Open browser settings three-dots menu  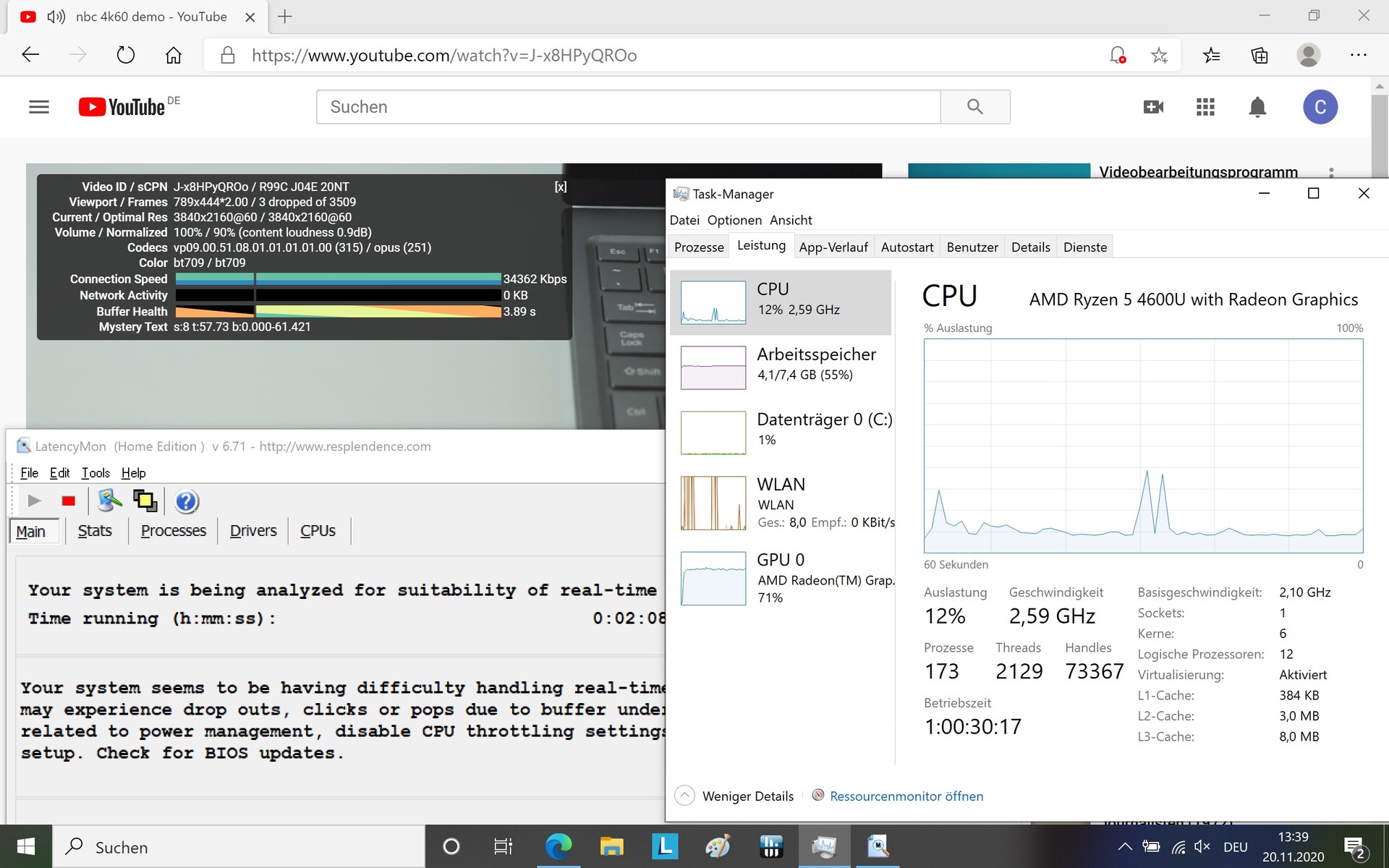pos(1358,56)
